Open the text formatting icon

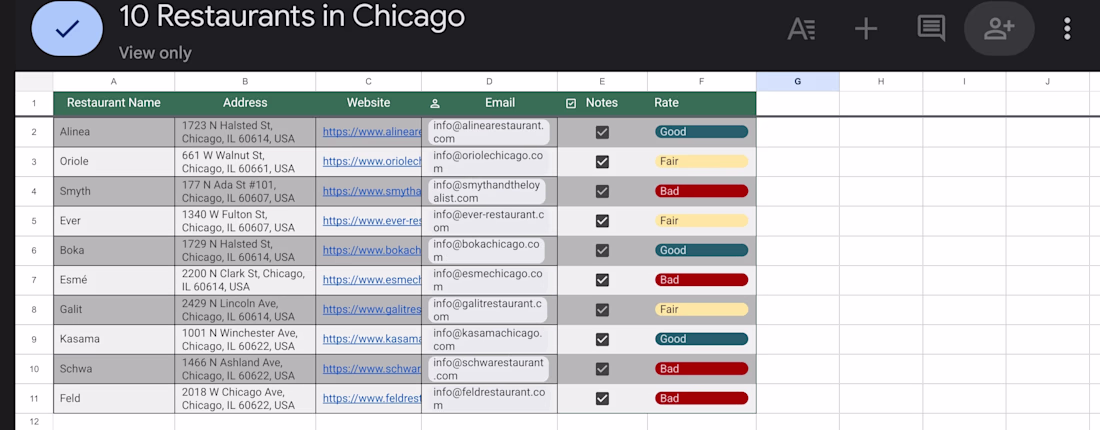coord(801,29)
